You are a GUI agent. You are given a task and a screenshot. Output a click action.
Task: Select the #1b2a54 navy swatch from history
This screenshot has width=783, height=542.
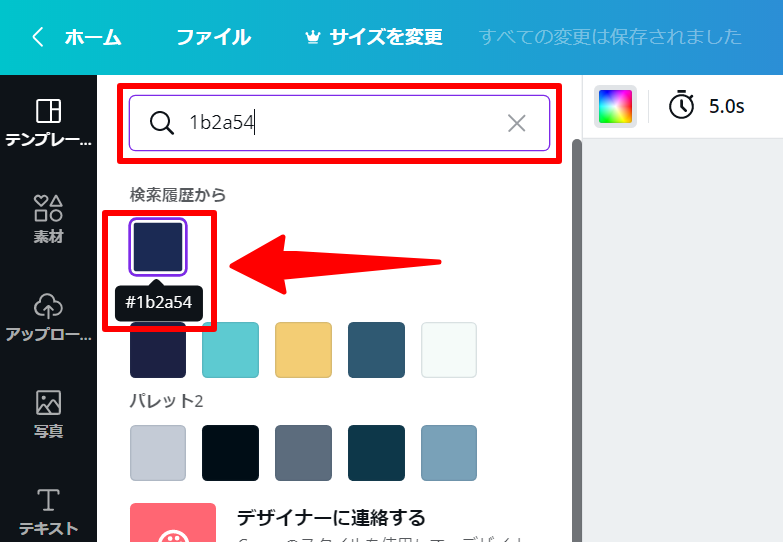[x=158, y=247]
